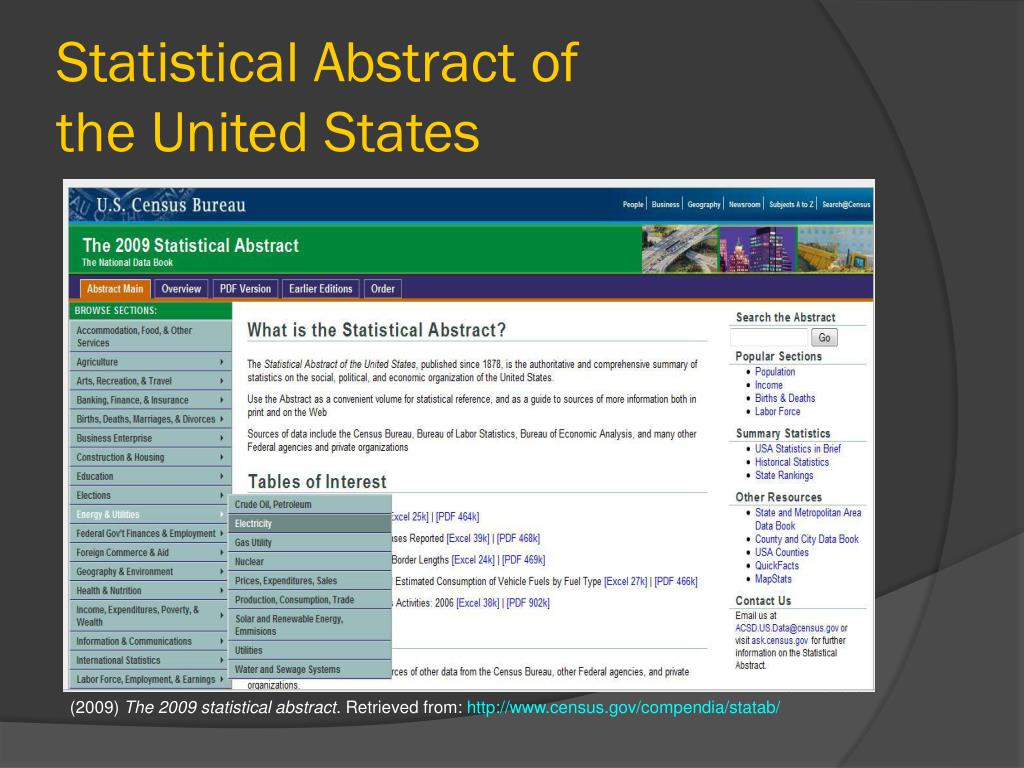Open the Income popular section link
This screenshot has width=1024, height=768.
[x=769, y=385]
